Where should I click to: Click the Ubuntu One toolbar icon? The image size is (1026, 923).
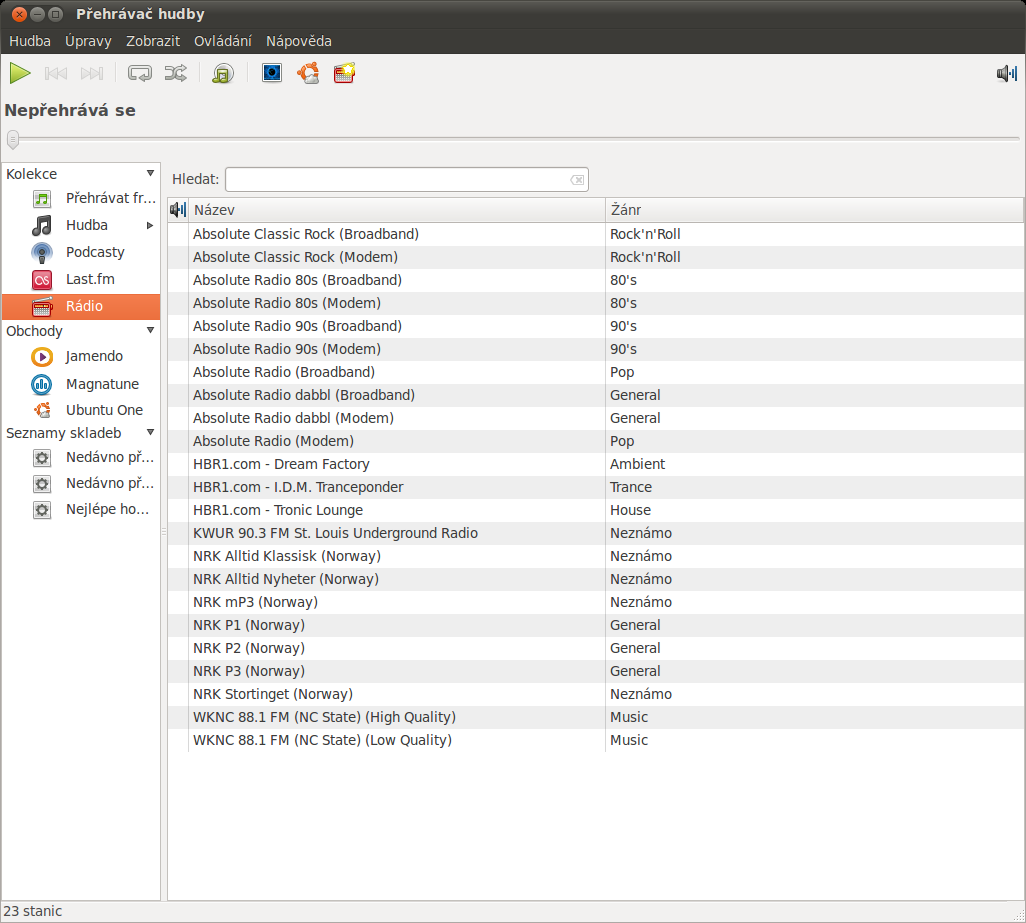[x=308, y=73]
